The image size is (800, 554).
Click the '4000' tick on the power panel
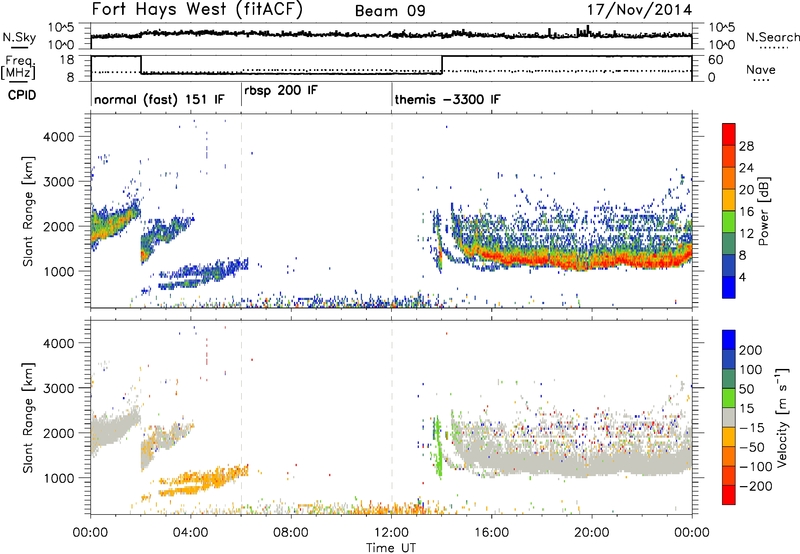59,137
